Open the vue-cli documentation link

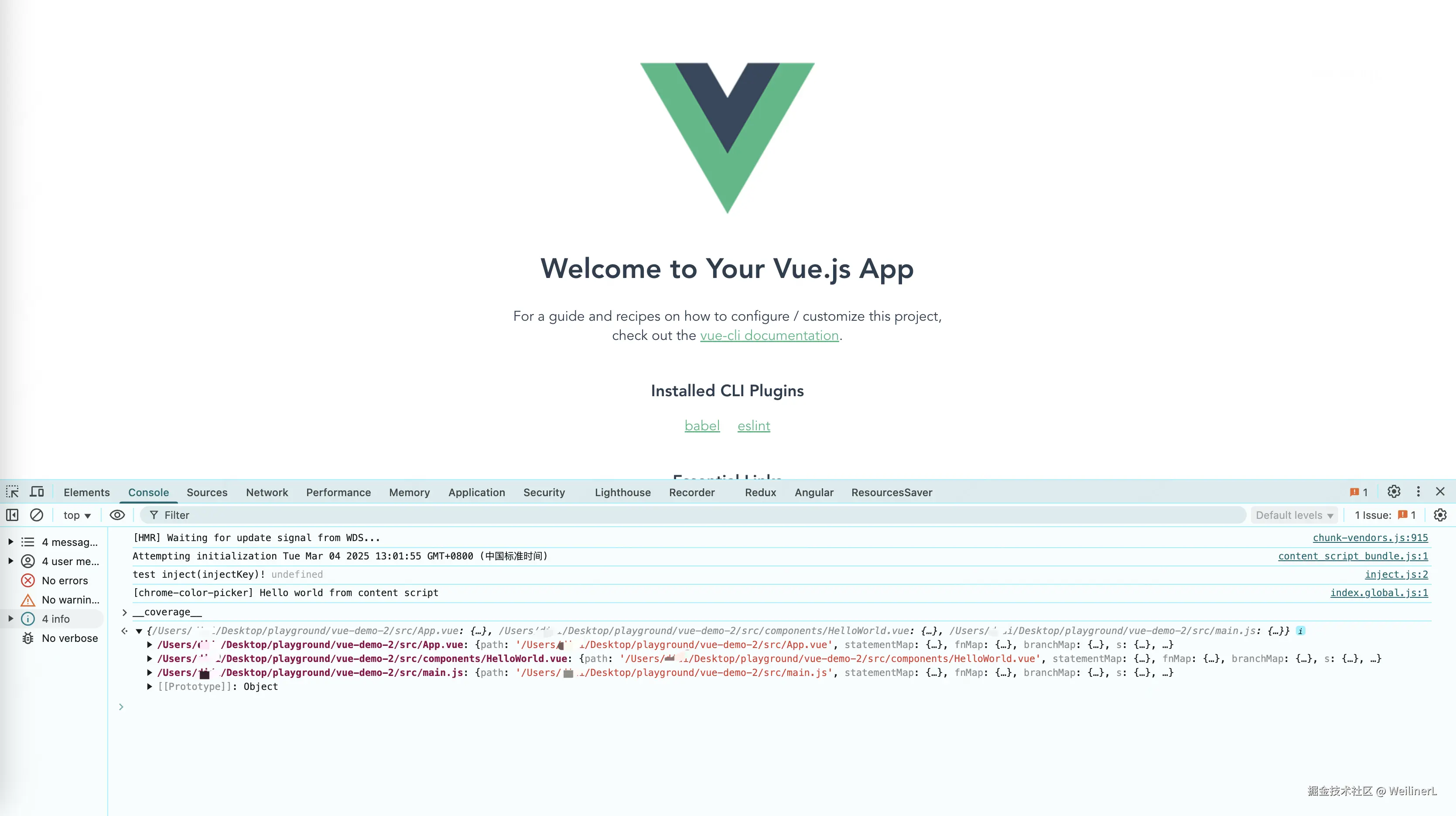[769, 335]
